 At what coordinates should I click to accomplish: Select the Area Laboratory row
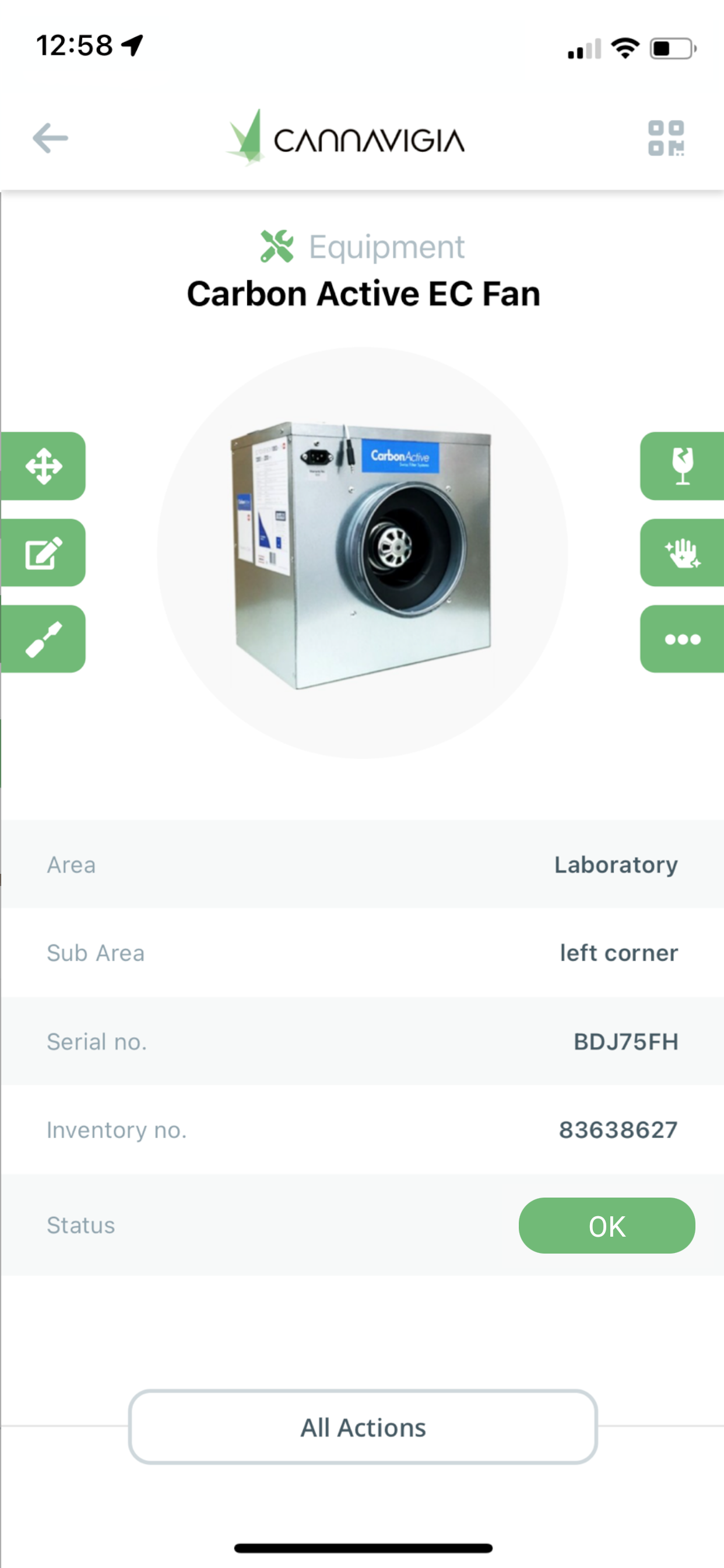pyautogui.click(x=362, y=864)
